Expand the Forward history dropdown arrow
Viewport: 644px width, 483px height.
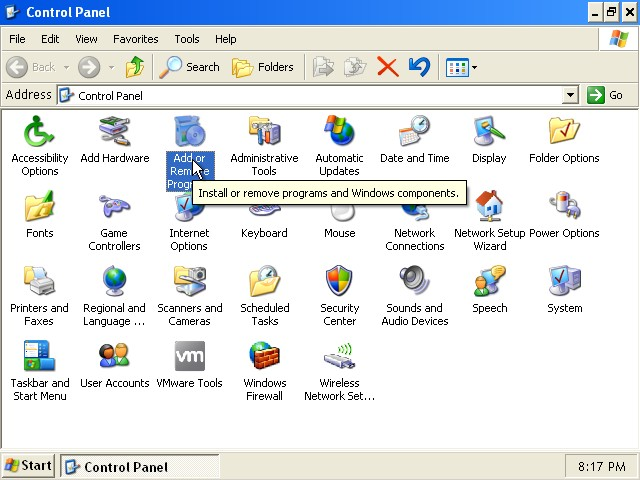tap(111, 67)
